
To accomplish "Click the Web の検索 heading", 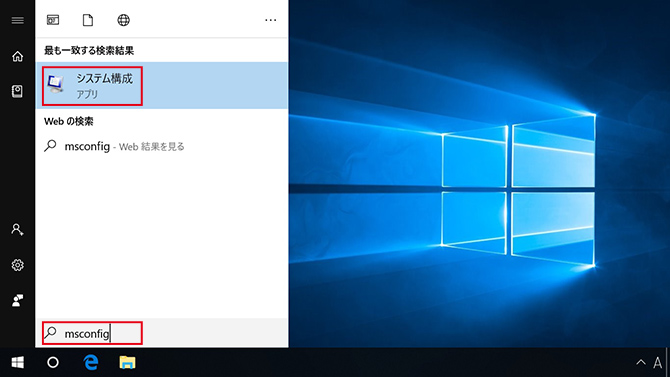I will (x=69, y=121).
